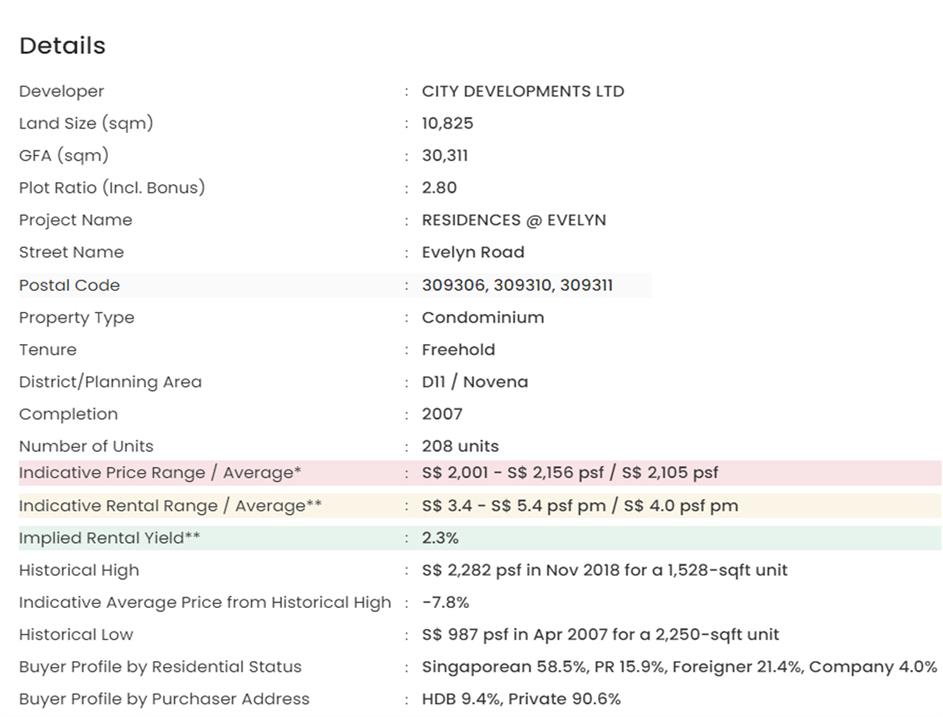
Task: Click the CITY DEVELOPMENTS LTD developer name
Action: tap(522, 91)
